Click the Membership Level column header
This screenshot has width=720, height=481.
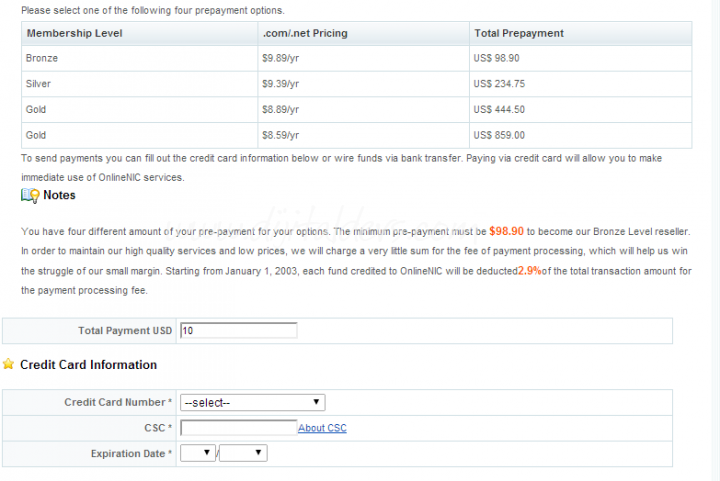[75, 33]
